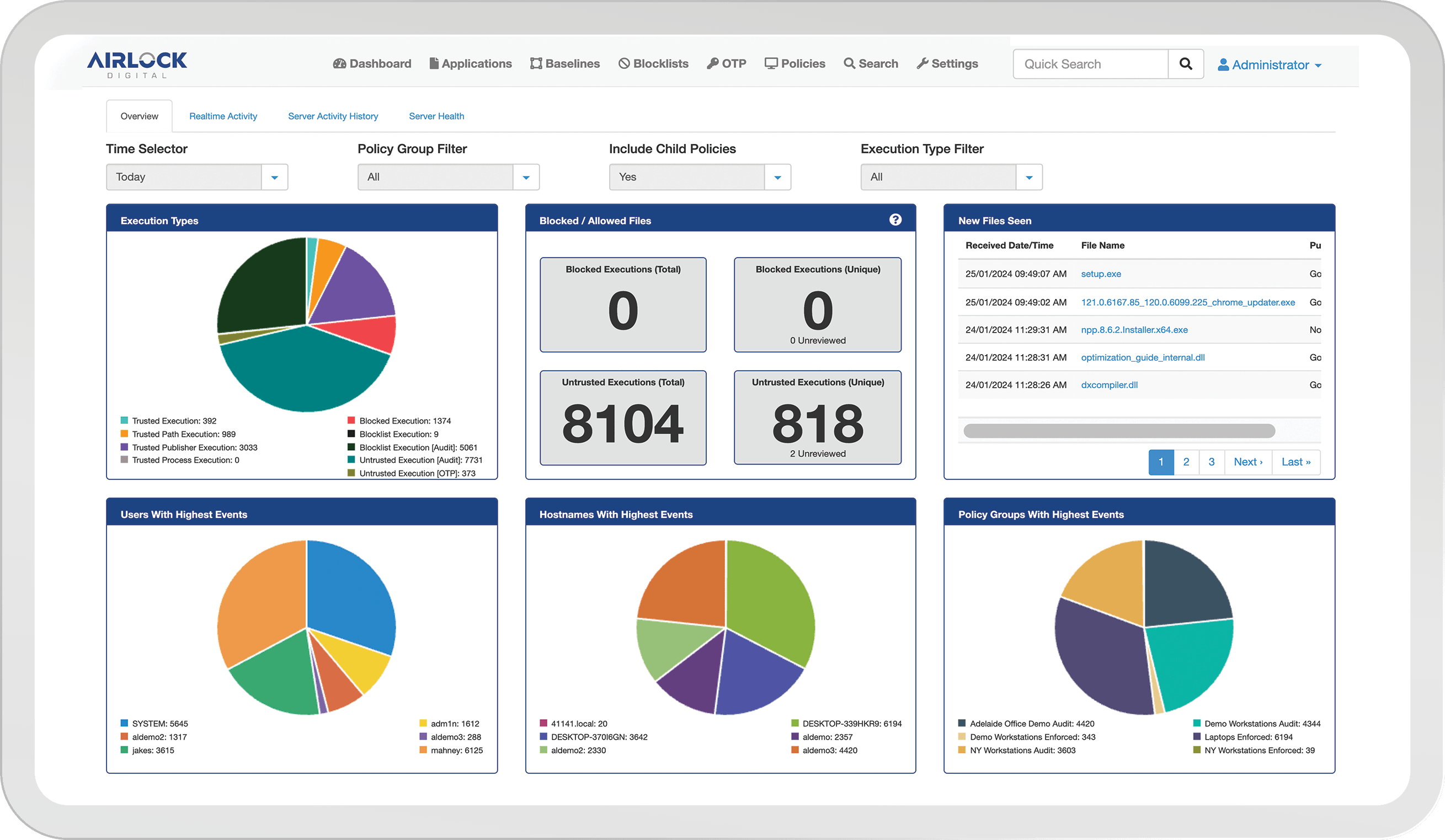This screenshot has width=1445, height=840.
Task: Change the Time Selector from Today
Action: click(275, 176)
